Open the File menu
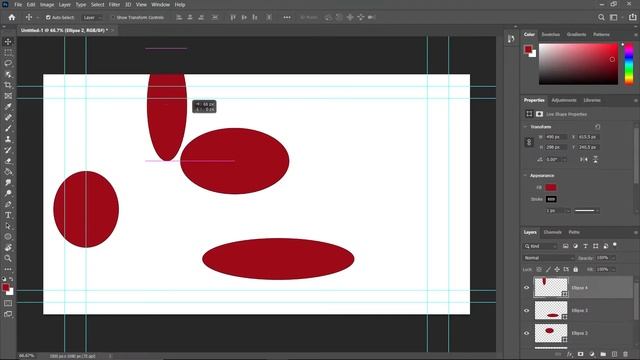The image size is (640, 360). [18, 4]
